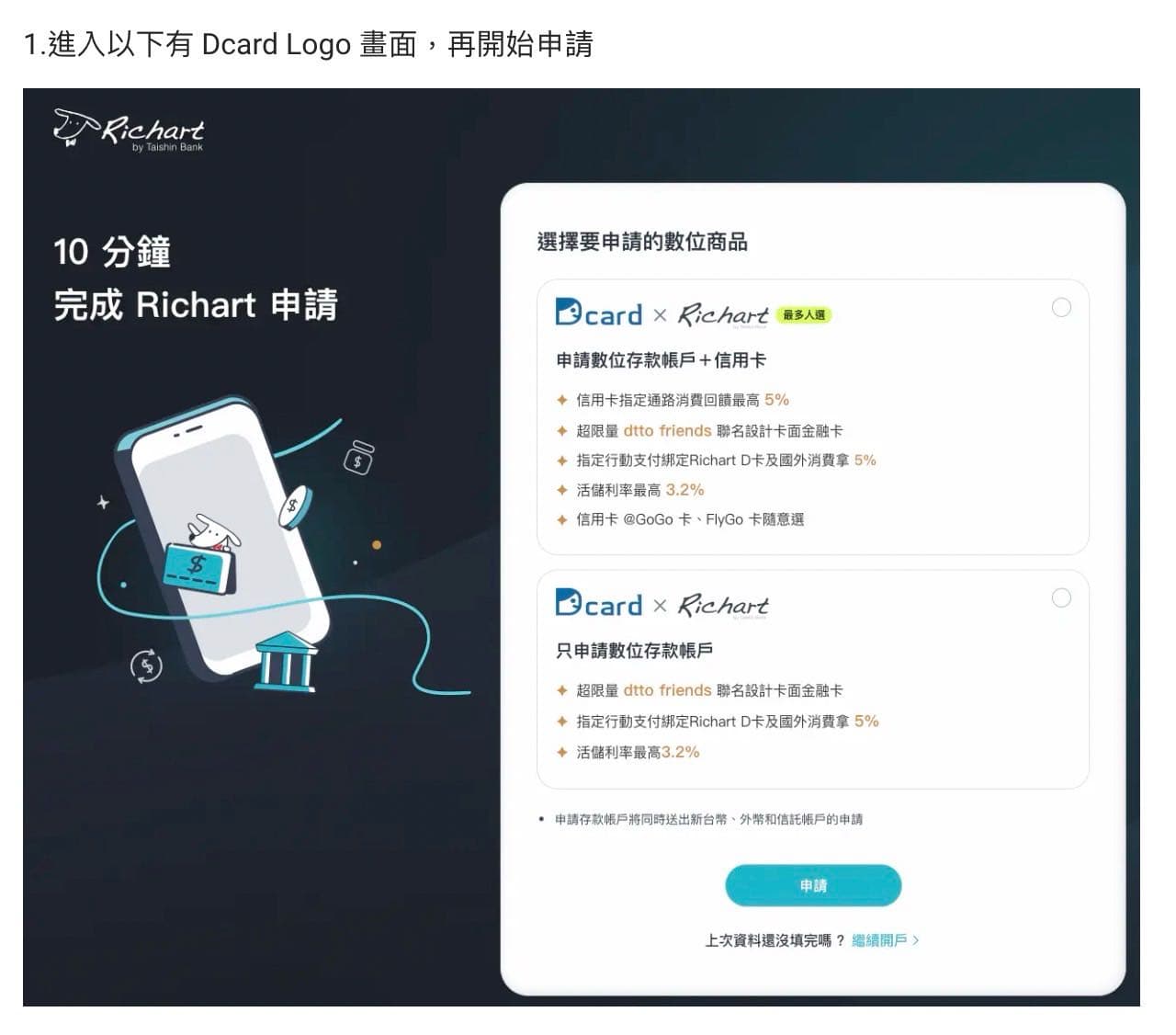The image size is (1176, 1035).
Task: Open the 繼續開戶 link
Action: (x=879, y=940)
